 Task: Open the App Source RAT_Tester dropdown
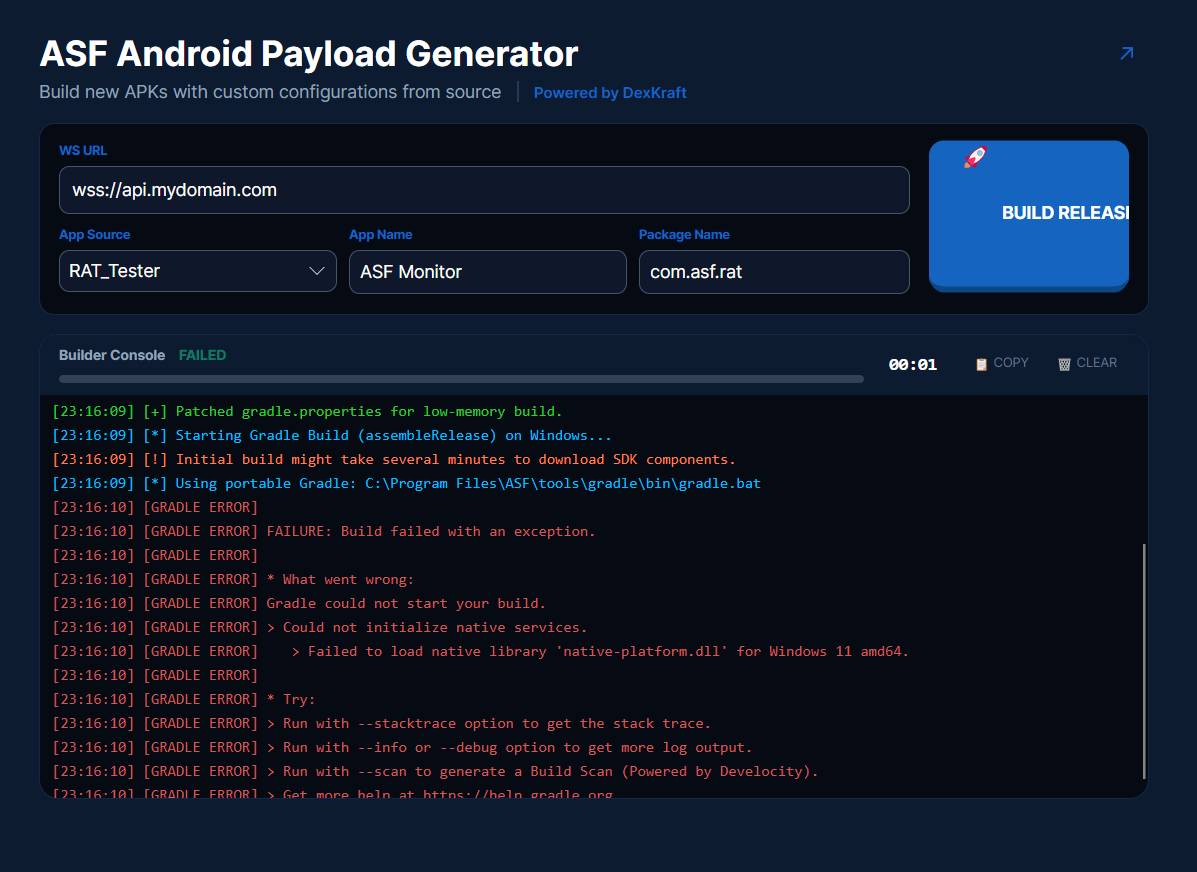pyautogui.click(x=198, y=271)
